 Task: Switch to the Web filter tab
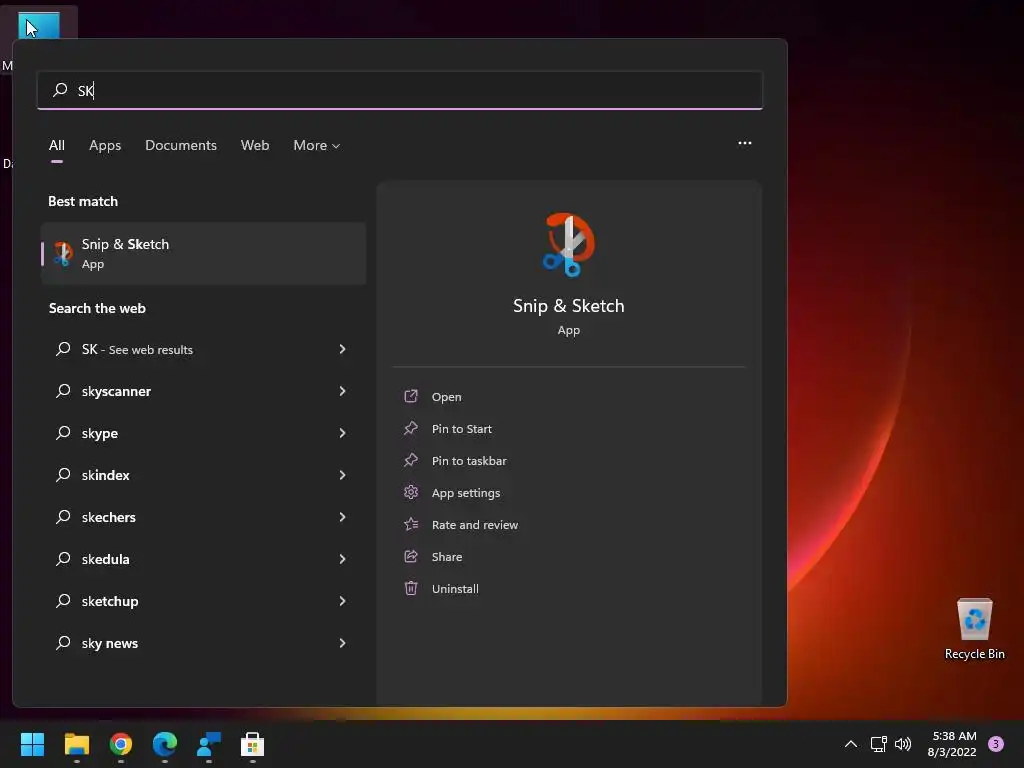pos(255,145)
